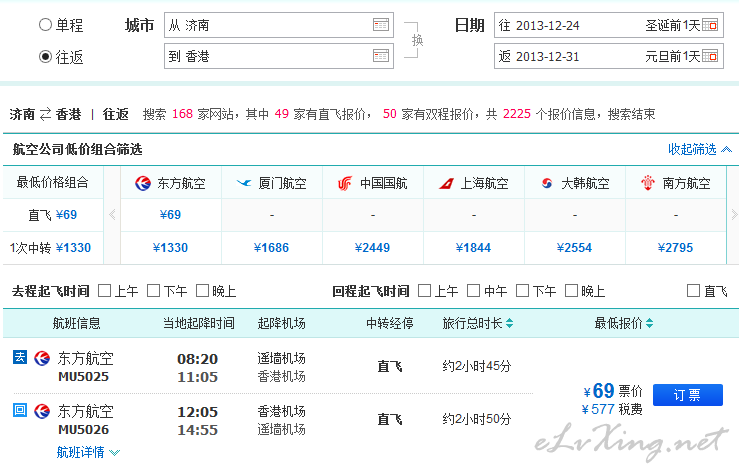Screen dimensions: 739x475
Task: Open calendar icon for 返 2013-12-31
Action: (710, 56)
